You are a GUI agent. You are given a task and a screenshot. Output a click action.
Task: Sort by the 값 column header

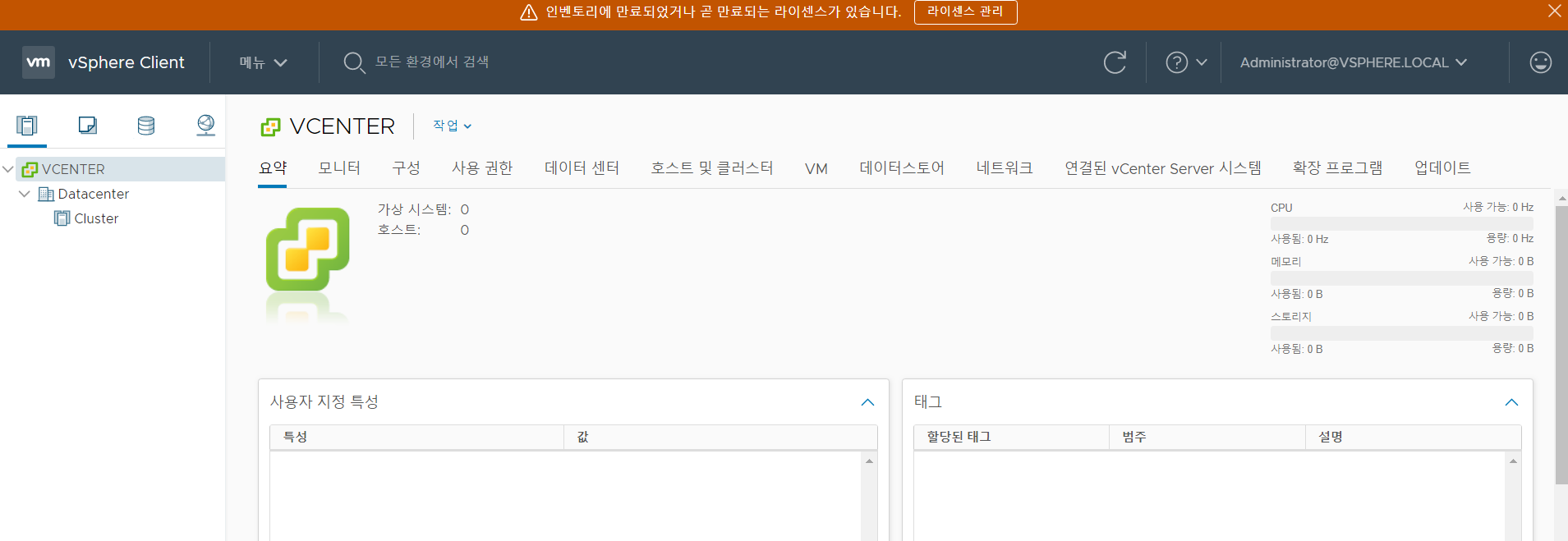(720, 437)
